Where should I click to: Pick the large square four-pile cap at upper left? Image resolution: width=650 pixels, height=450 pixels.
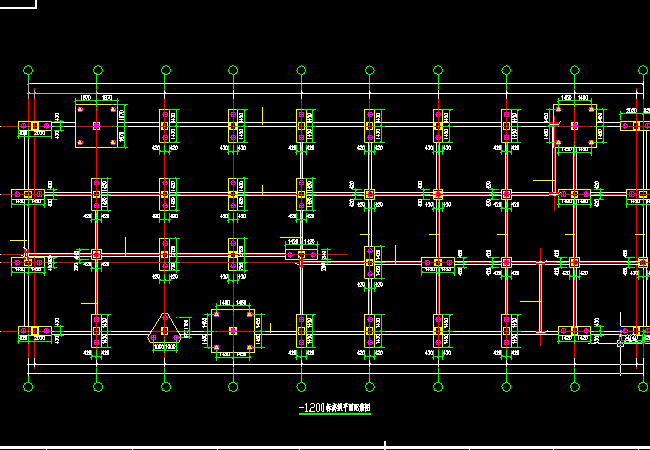click(97, 126)
